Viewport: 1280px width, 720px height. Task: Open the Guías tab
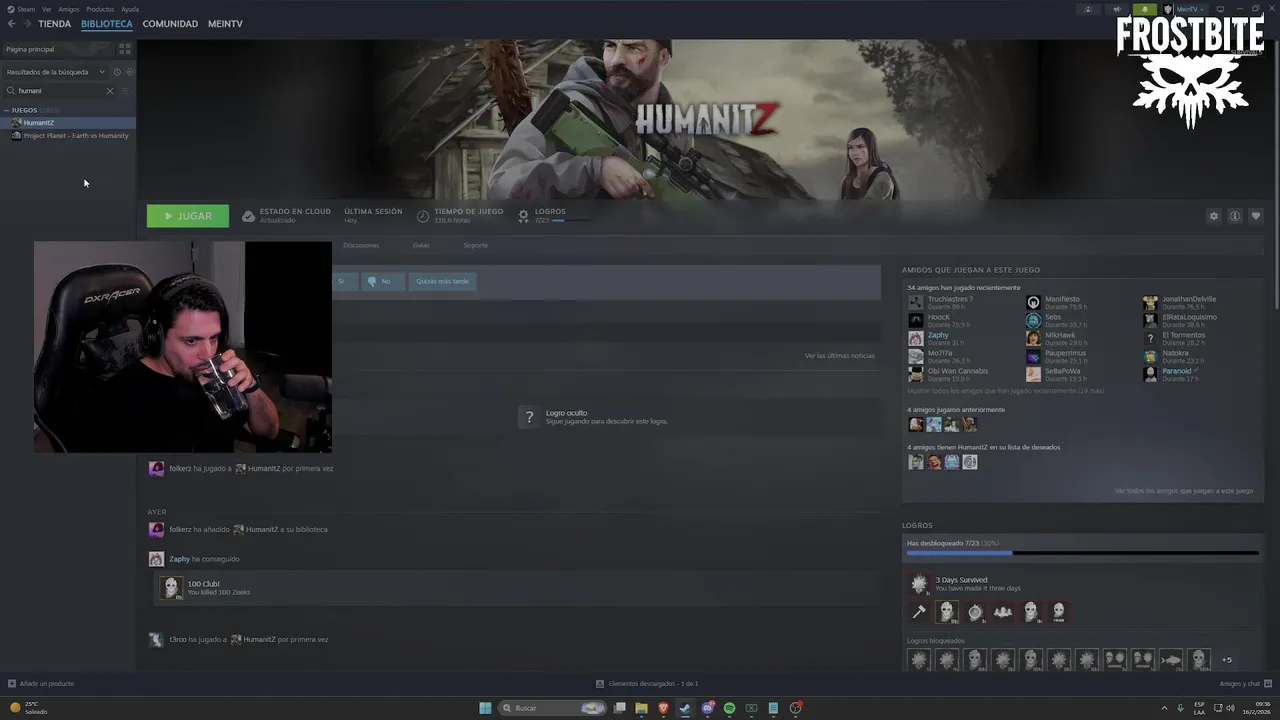pyautogui.click(x=421, y=245)
